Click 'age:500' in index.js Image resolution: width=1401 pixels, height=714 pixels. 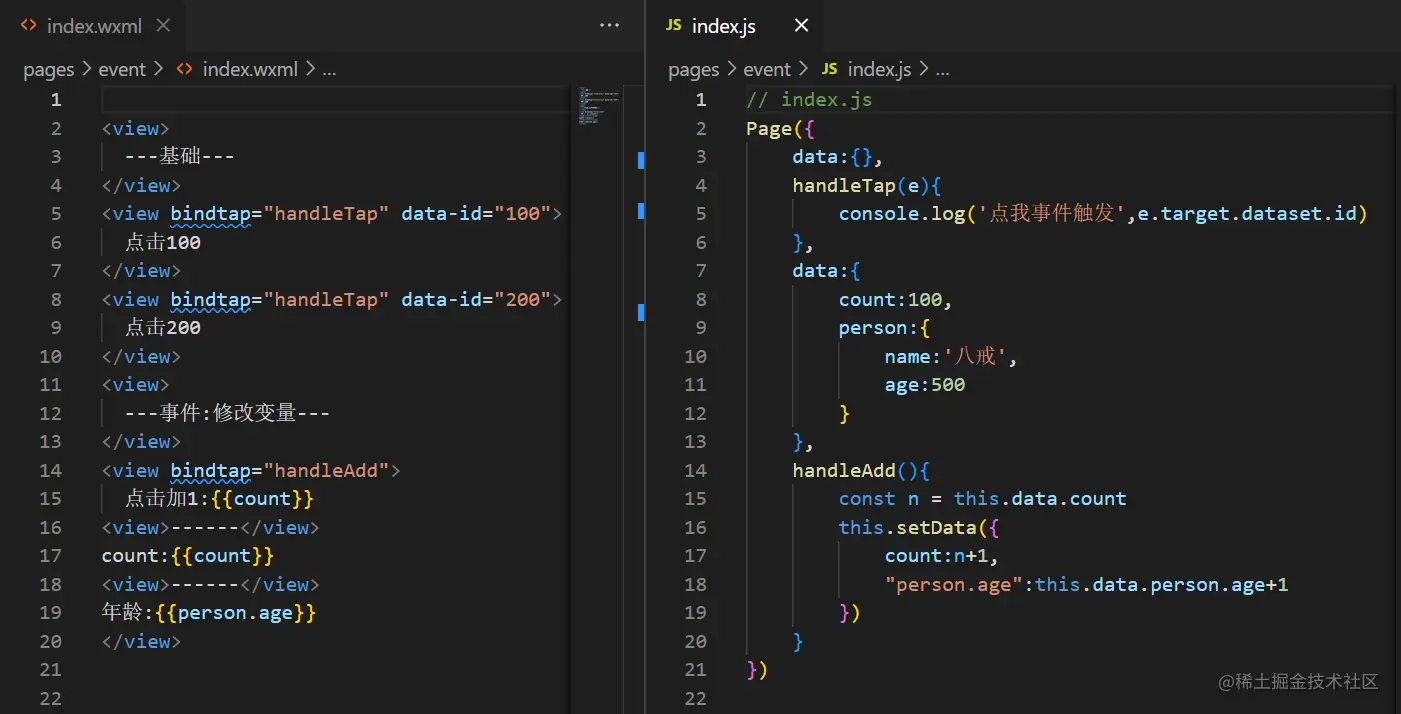click(925, 385)
